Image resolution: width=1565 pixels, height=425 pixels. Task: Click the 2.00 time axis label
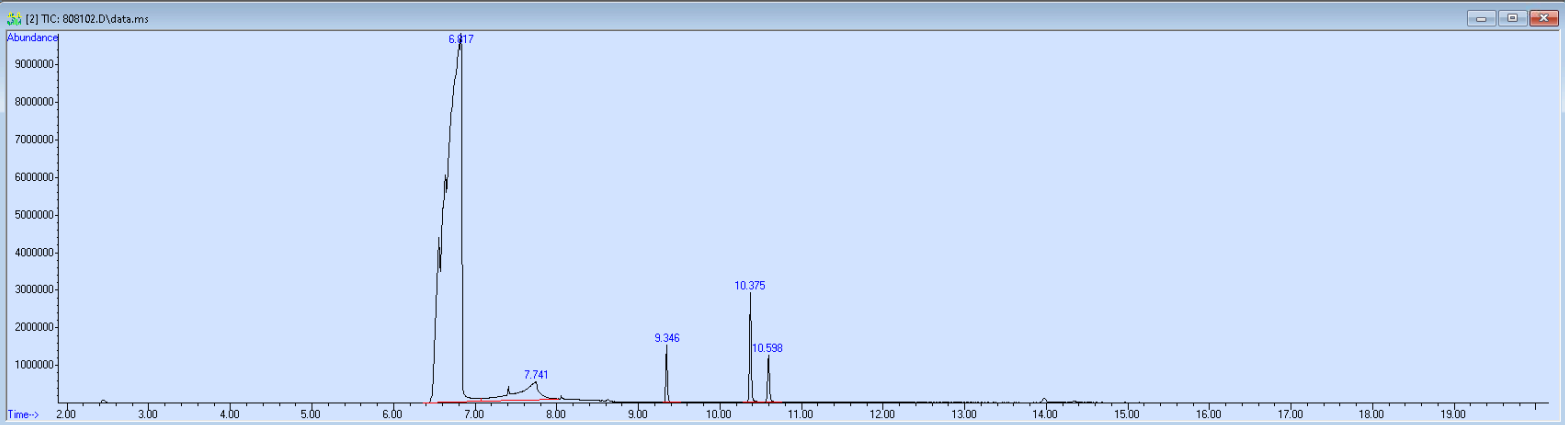click(x=66, y=413)
